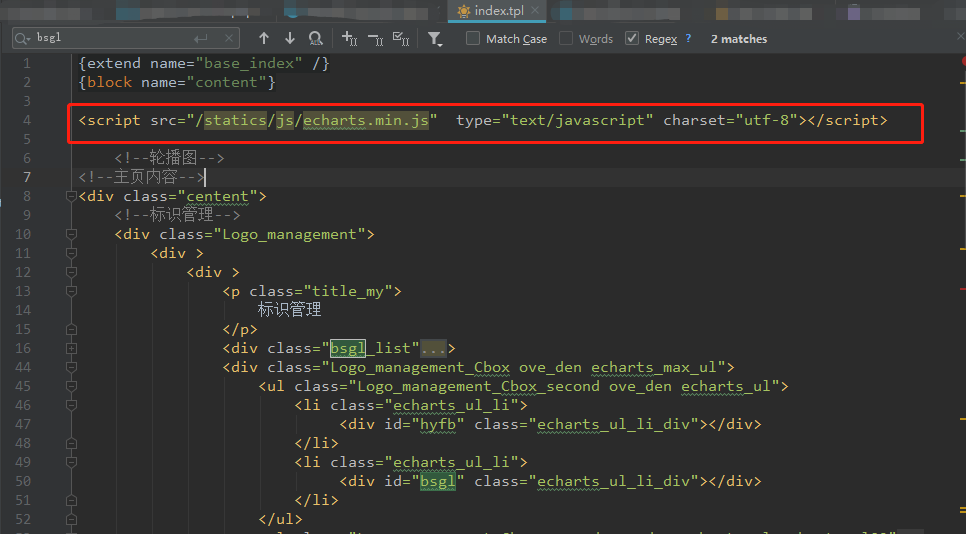
Task: Click closing </p> tag on line 15
Action: 240,330
